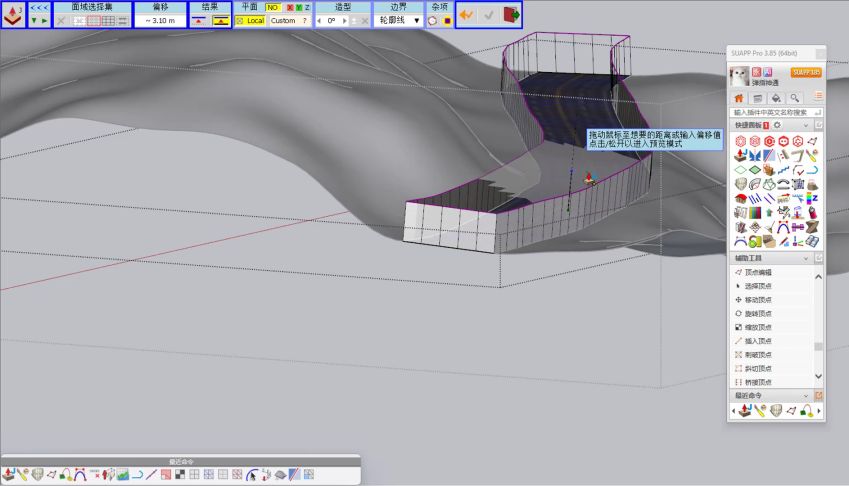The image size is (849, 486).
Task: Click the tools list scrollbar thumb
Action: 819,346
